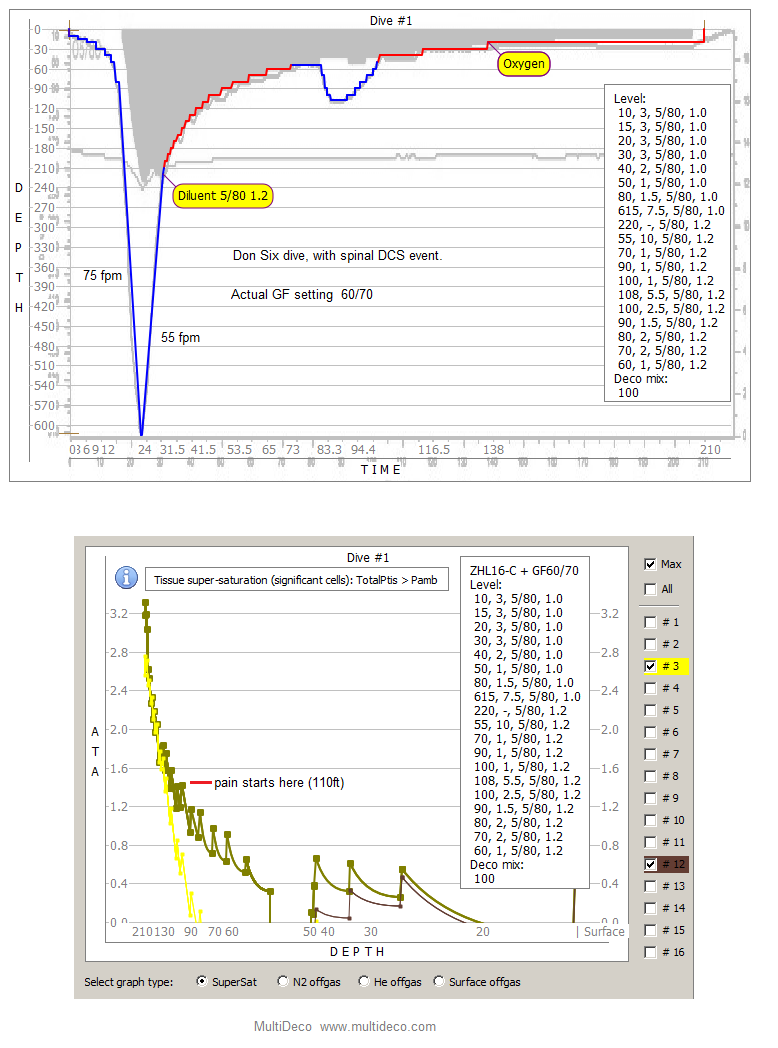The width and height of the screenshot is (778, 1048).
Task: Check compartment # 5 checkbox
Action: coord(650,710)
